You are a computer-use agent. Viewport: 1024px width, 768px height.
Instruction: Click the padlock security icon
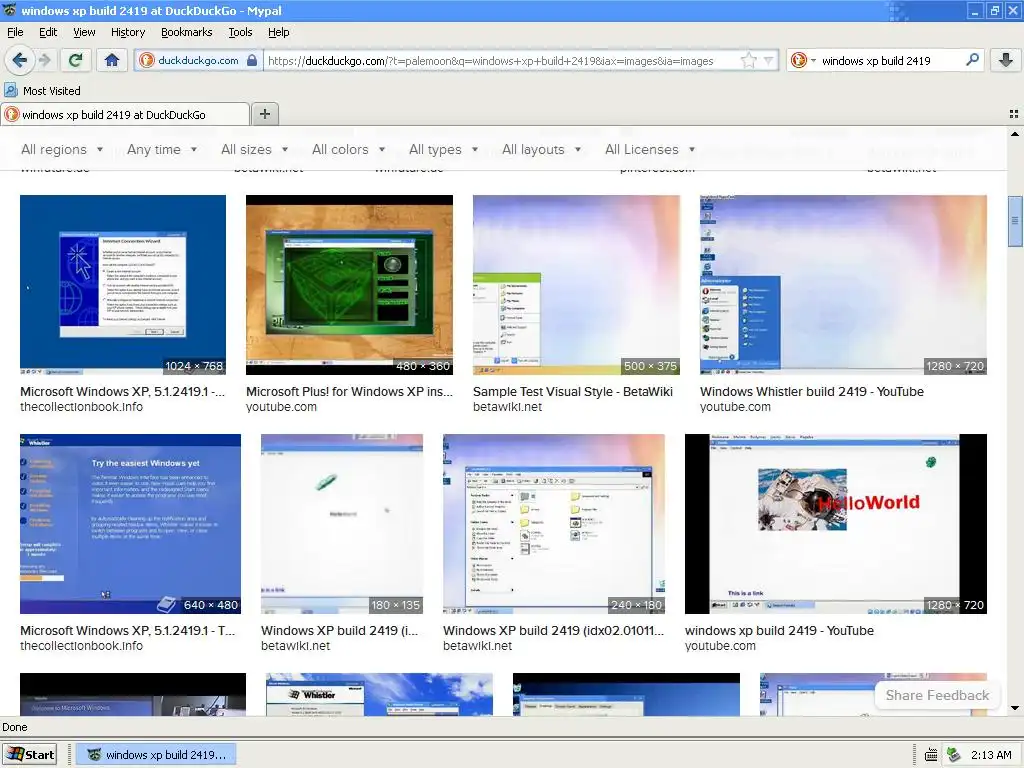click(x=252, y=61)
